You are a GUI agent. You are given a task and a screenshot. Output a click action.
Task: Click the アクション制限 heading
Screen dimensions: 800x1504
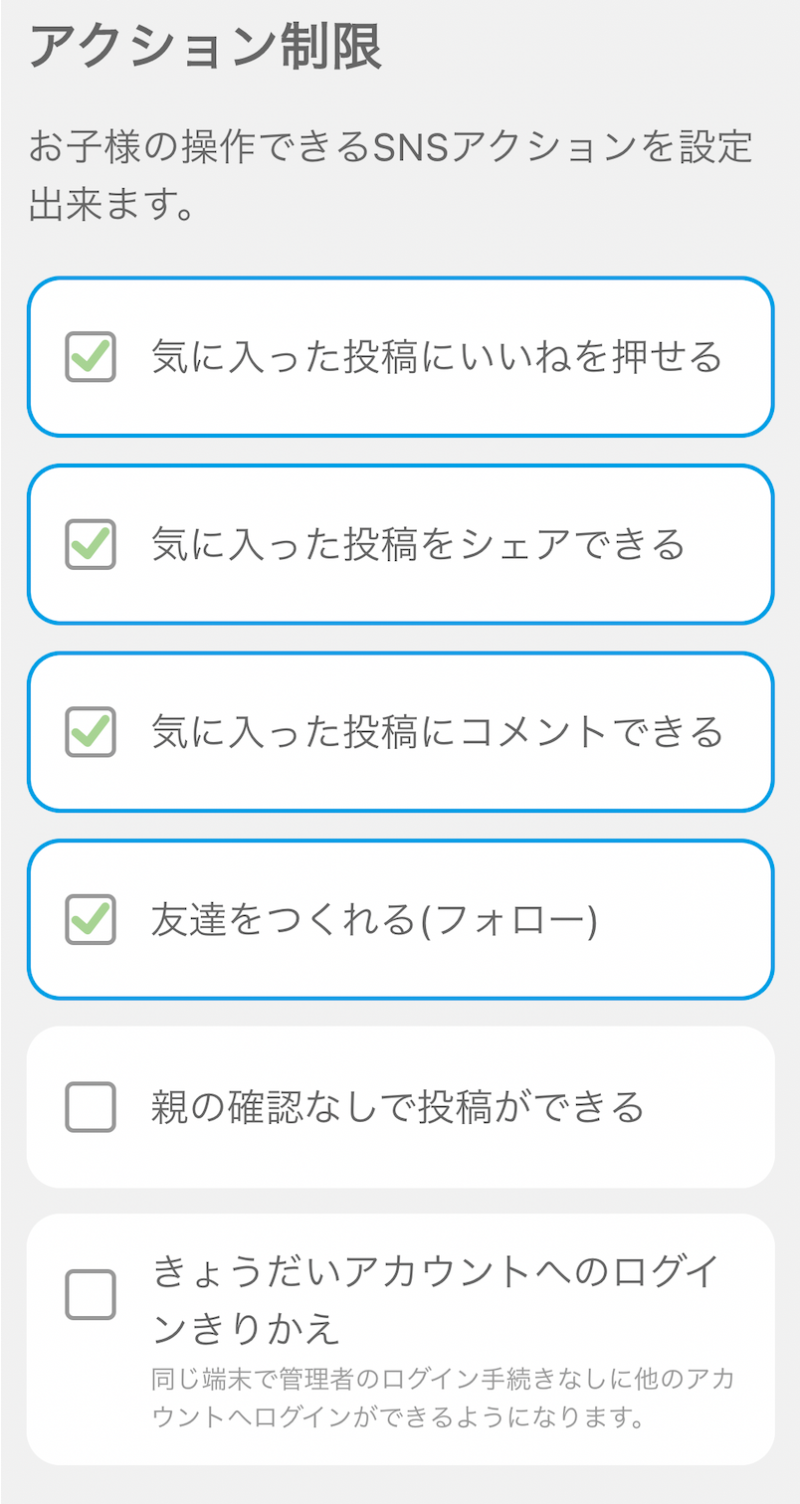click(205, 49)
